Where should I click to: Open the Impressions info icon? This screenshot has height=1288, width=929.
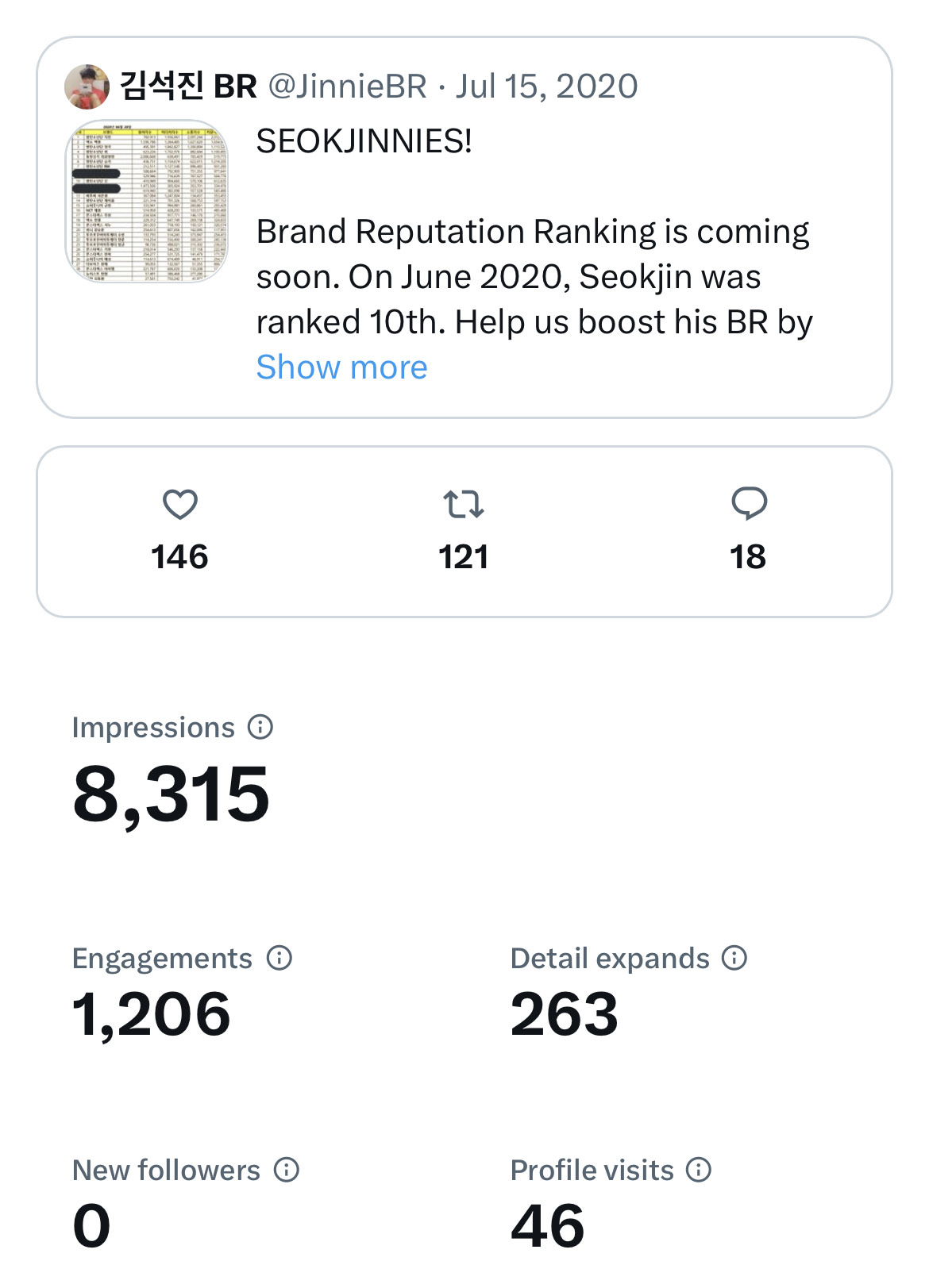(x=260, y=727)
